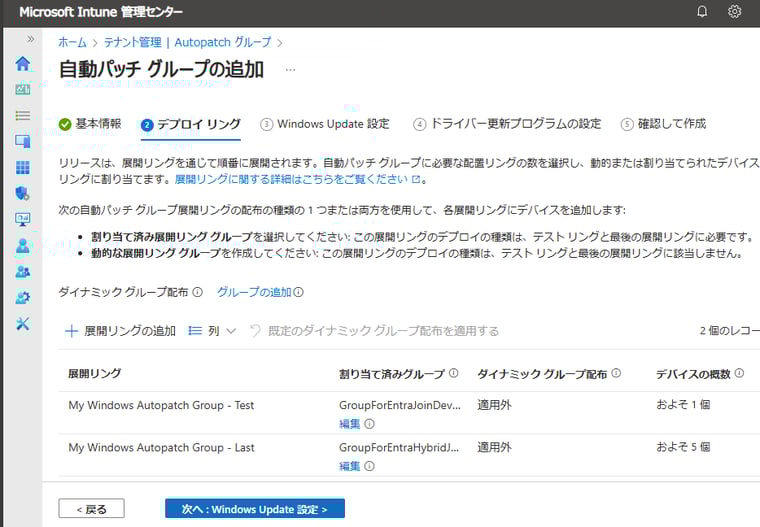Go to 確認して作成 step tab
This screenshot has width=760, height=527.
point(663,124)
